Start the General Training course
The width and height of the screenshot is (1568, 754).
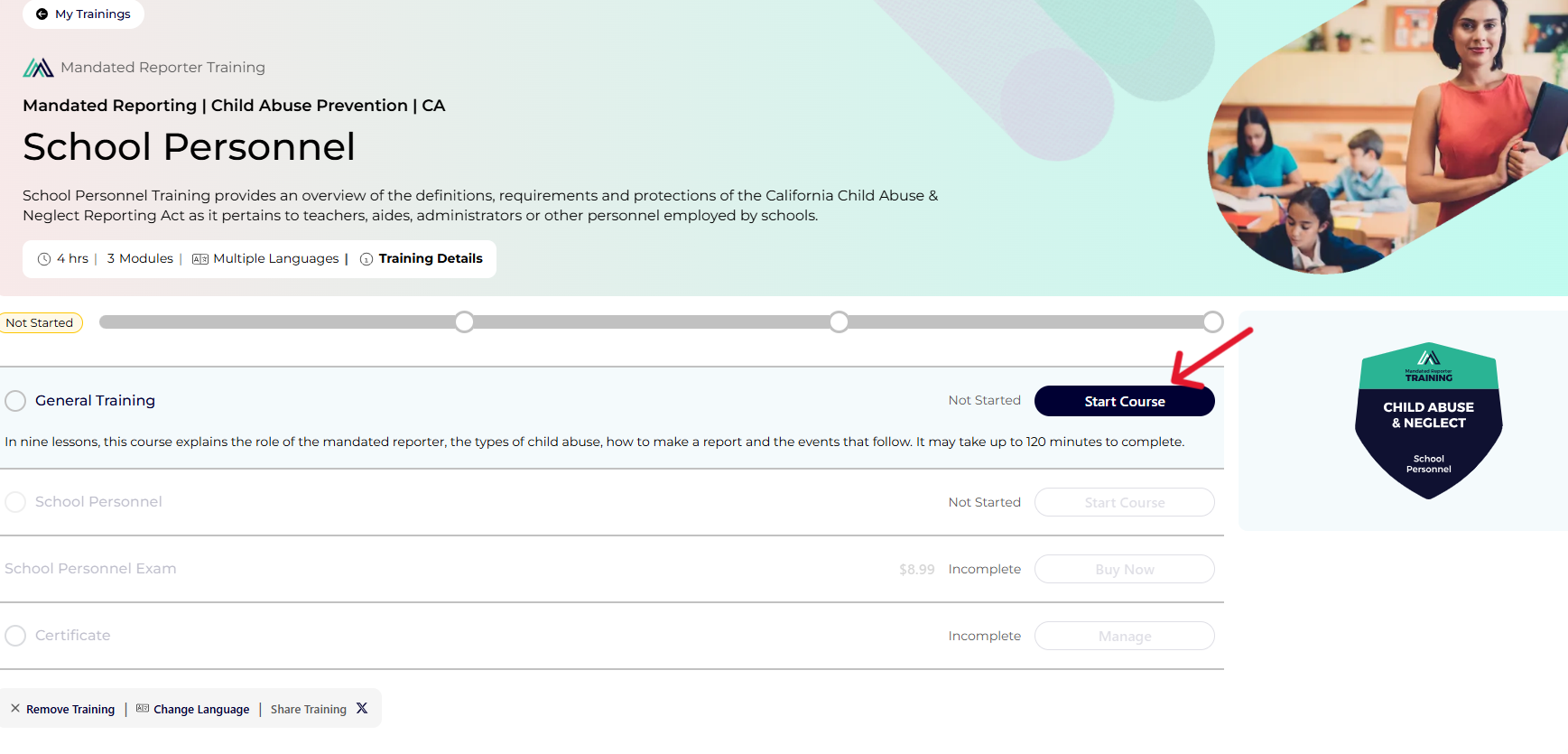click(x=1125, y=401)
